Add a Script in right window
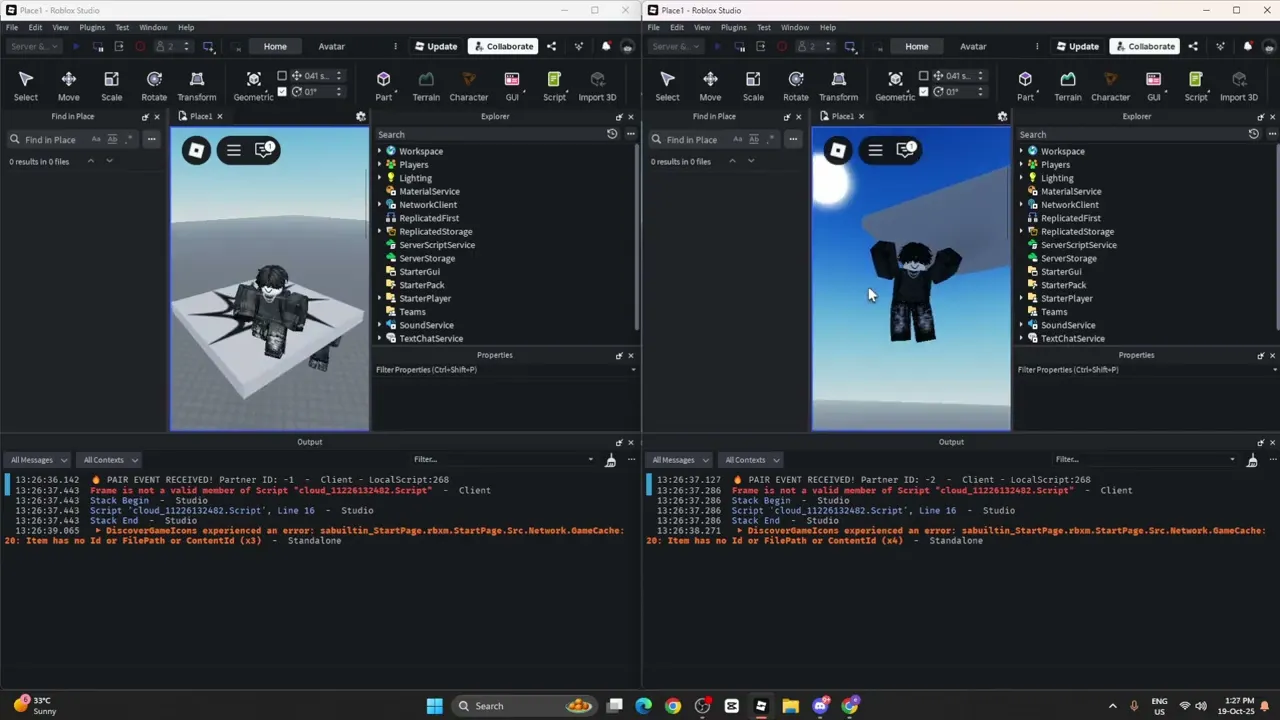 tap(1196, 85)
